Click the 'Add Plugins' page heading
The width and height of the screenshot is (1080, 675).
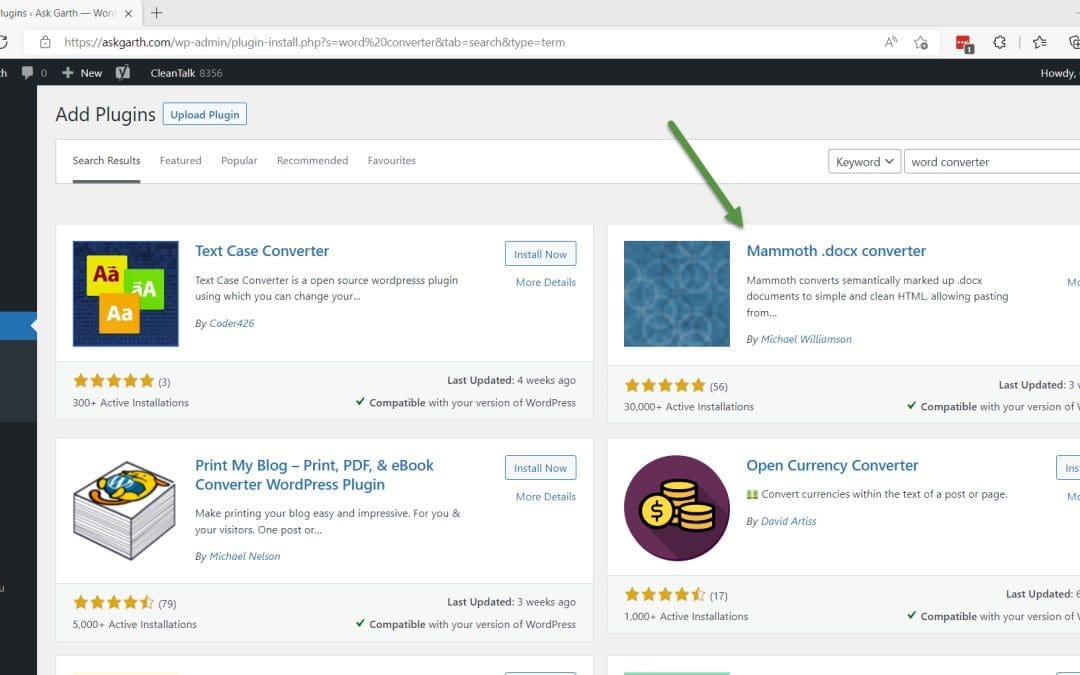click(105, 114)
